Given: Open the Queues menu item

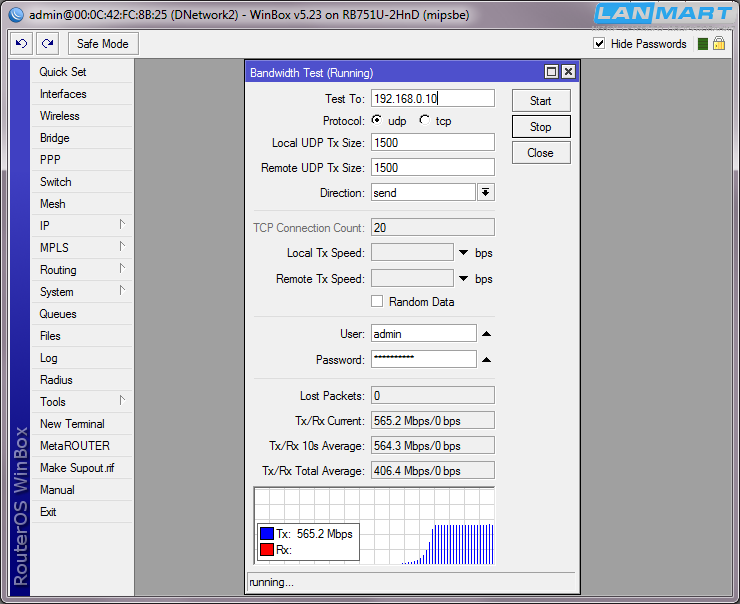Looking at the screenshot, I should [82, 314].
